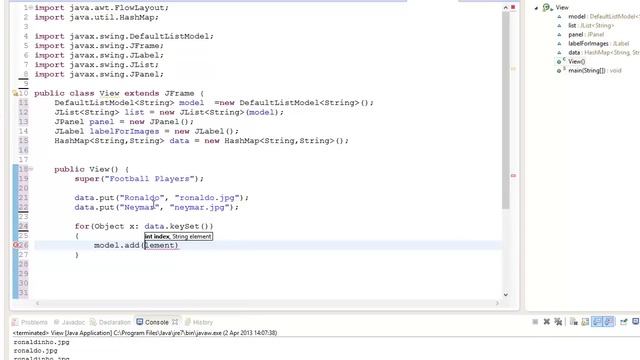Click 'JFrame' in the class declaration

179,93
